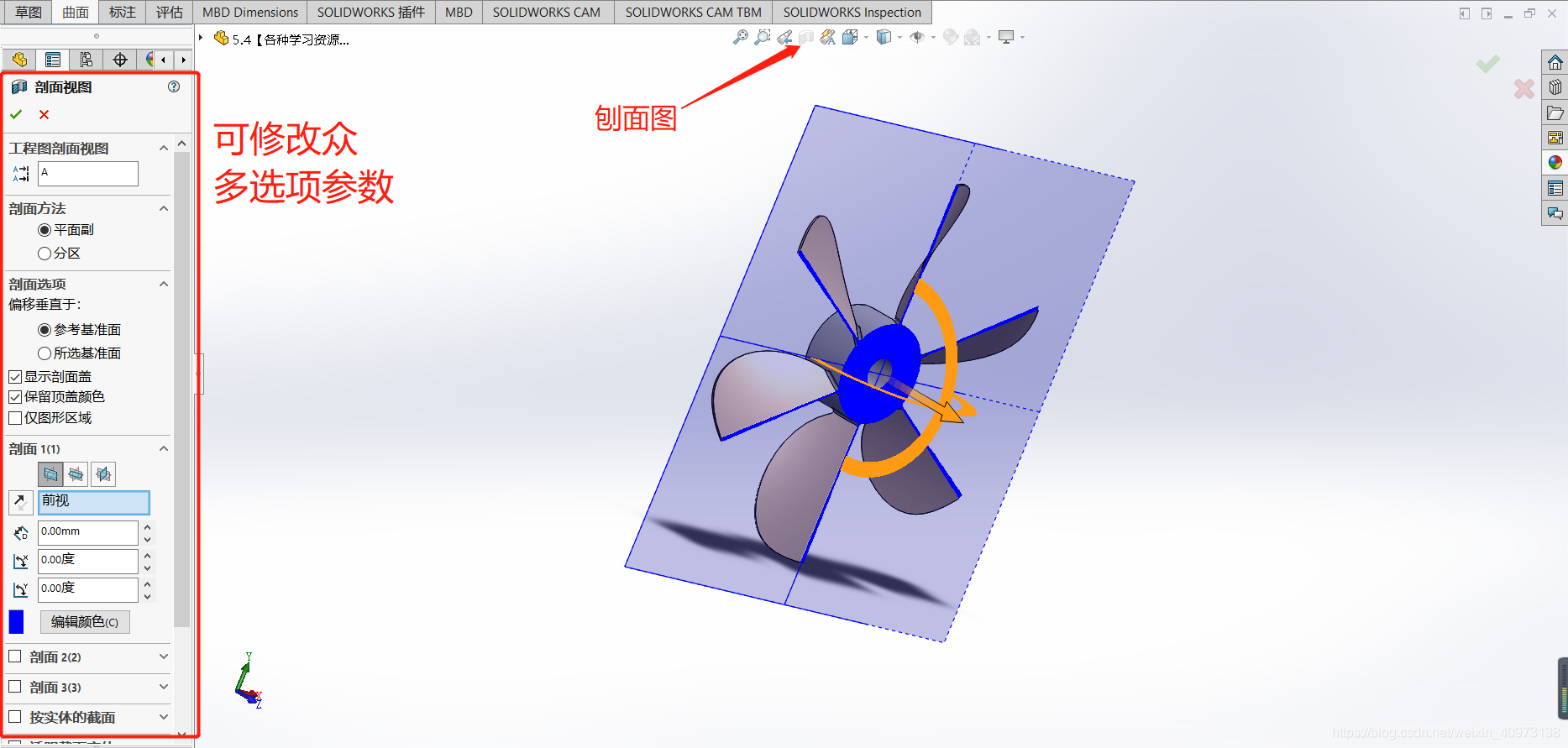1568x748 pixels.
Task: Open the 草图 ribbon tab
Action: (x=28, y=13)
